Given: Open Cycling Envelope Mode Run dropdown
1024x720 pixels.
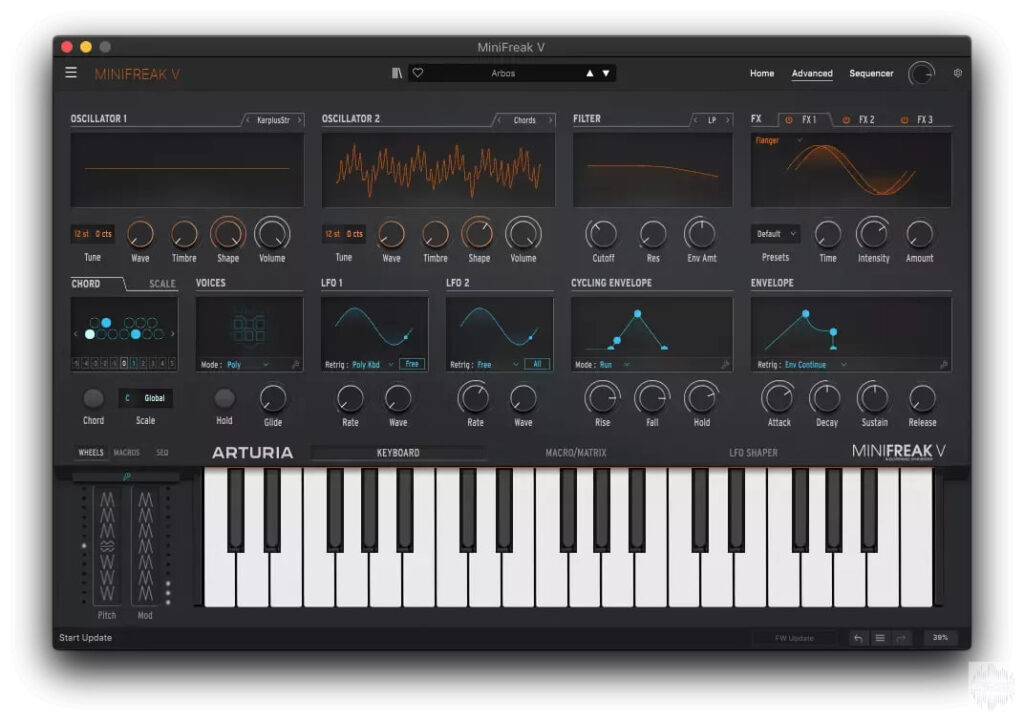Looking at the screenshot, I should pos(614,365).
